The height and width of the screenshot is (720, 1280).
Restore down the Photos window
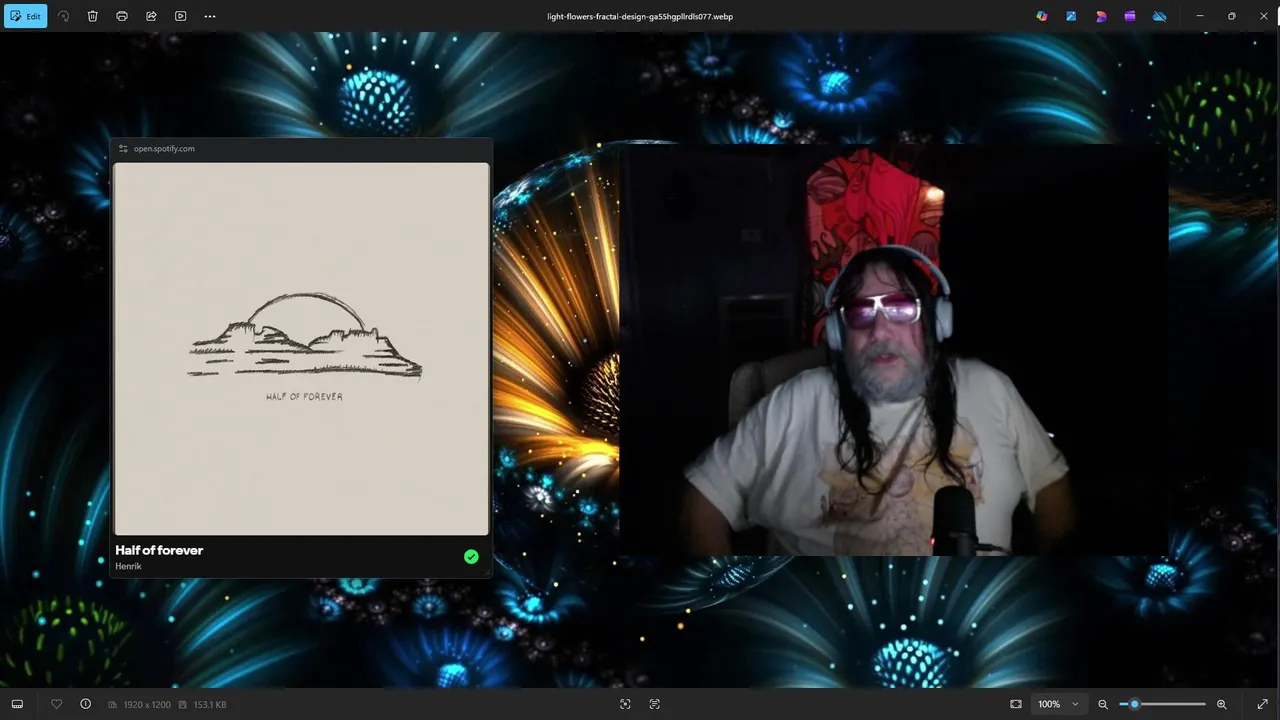click(x=1232, y=16)
